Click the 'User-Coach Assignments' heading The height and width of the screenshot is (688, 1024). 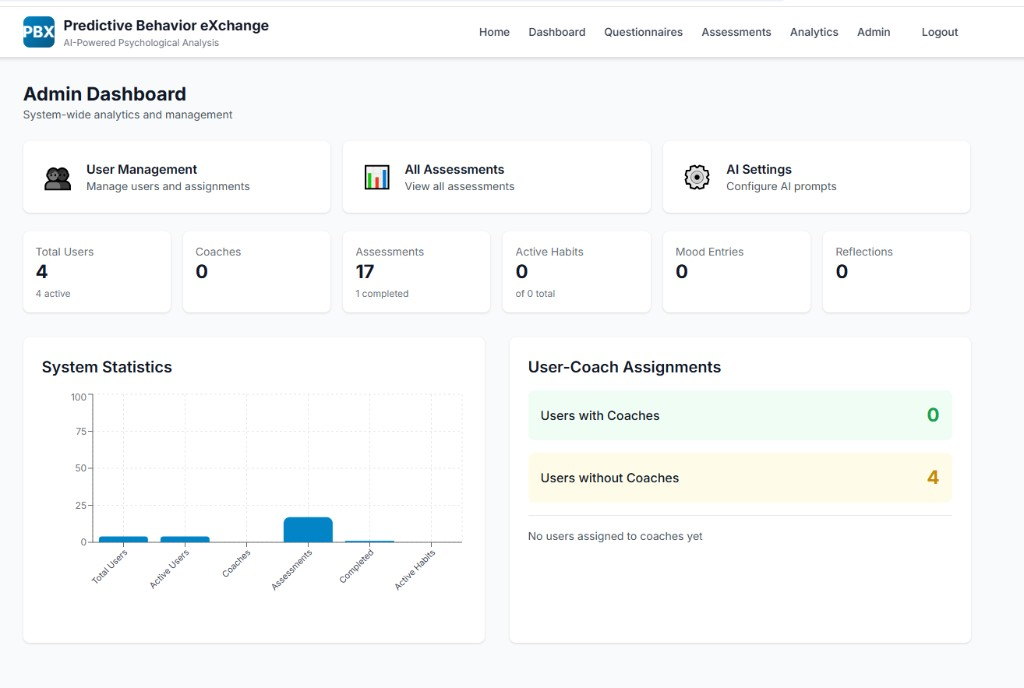tap(624, 367)
